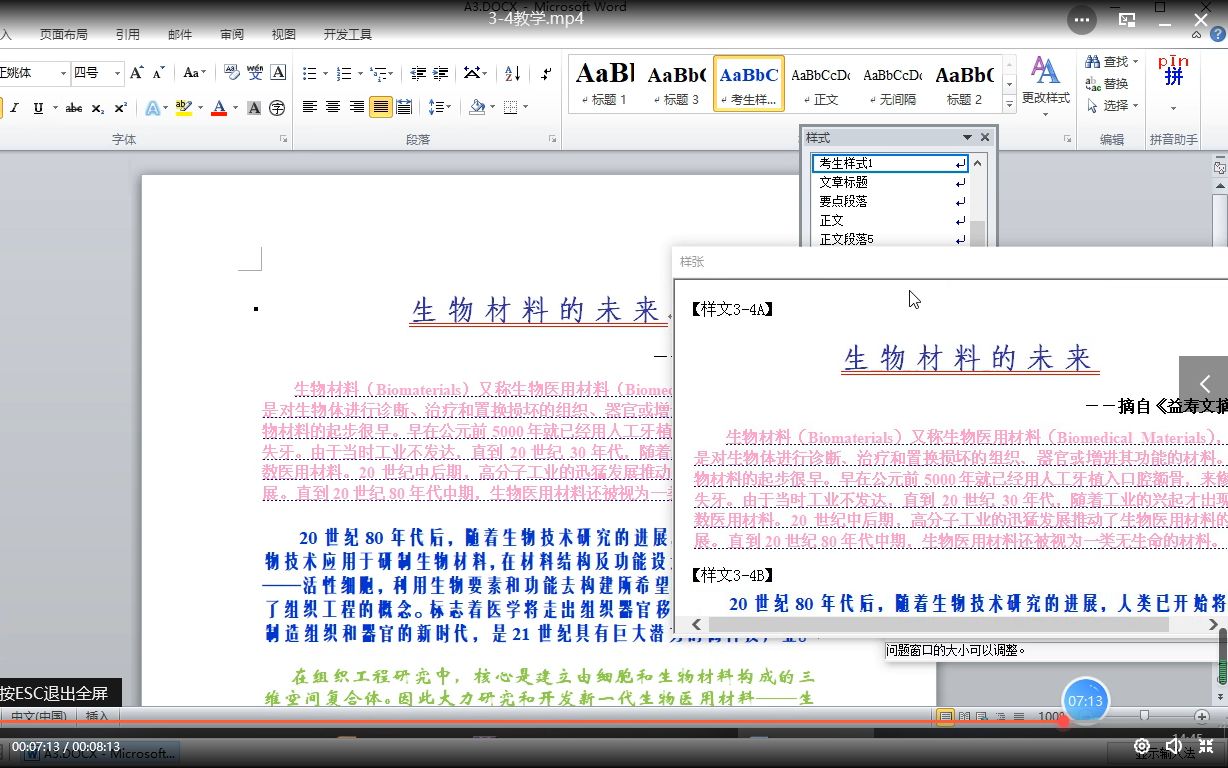Image resolution: width=1228 pixels, height=768 pixels.
Task: Open the font name combo box showing 正姚体
Action: tap(30, 72)
